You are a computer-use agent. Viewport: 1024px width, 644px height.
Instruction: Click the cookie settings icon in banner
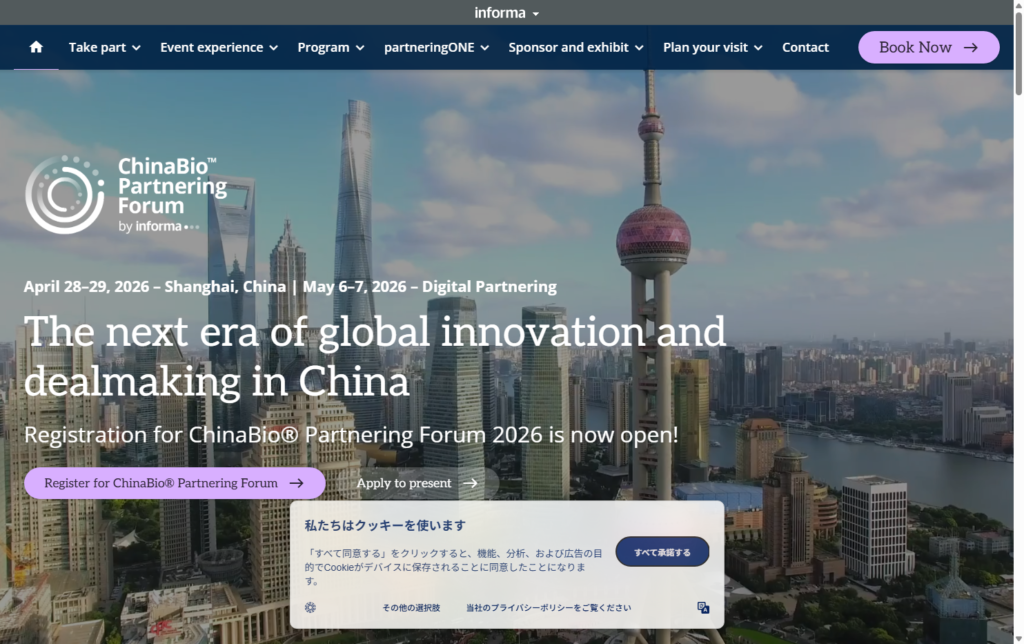click(x=311, y=607)
